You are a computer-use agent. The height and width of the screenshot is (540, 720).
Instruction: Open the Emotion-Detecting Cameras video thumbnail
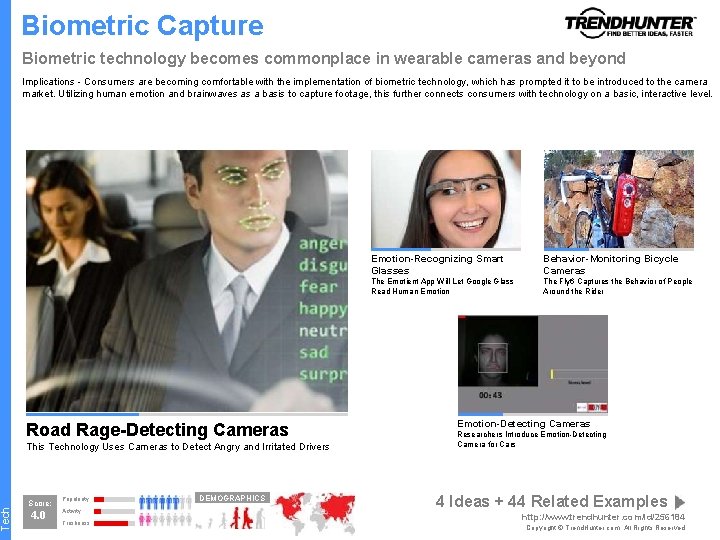(533, 364)
